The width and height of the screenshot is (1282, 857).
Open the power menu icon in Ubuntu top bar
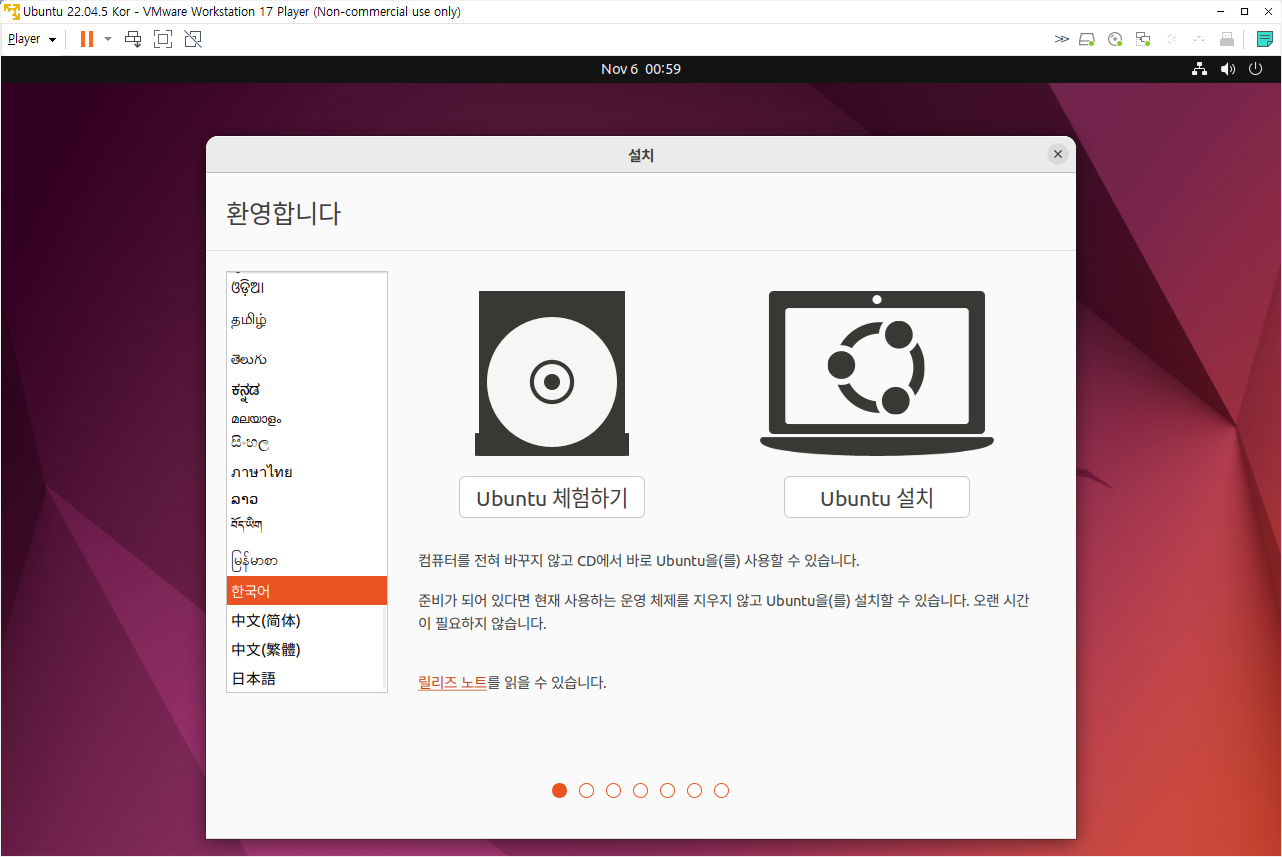(x=1256, y=69)
